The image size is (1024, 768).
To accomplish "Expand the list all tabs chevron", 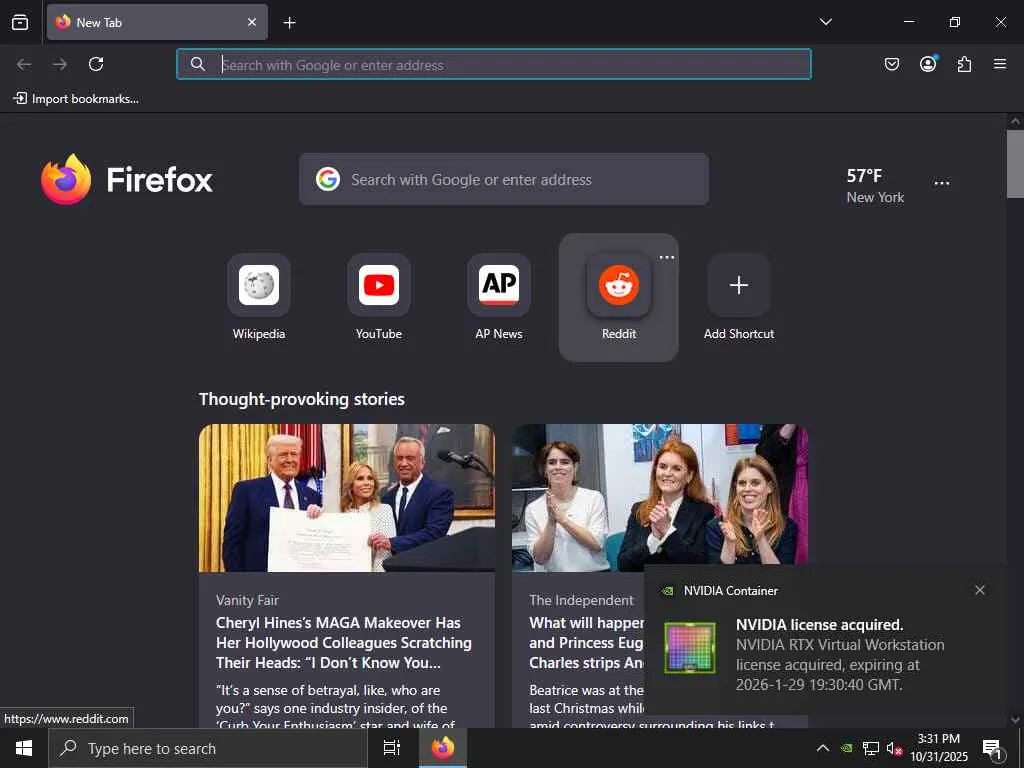I will click(825, 22).
